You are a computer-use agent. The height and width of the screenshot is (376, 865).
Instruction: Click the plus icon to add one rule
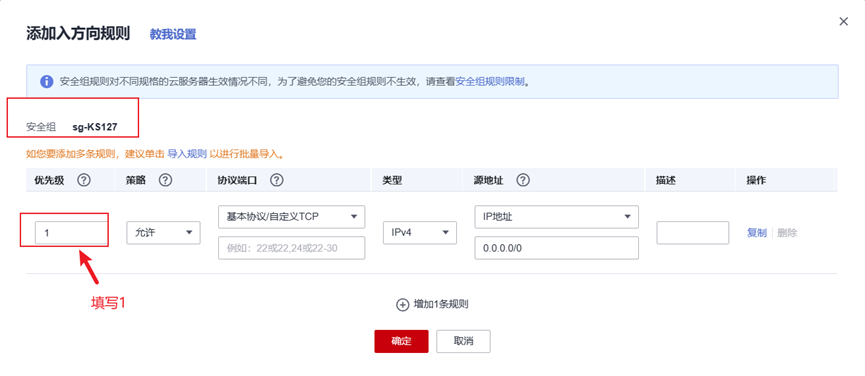pos(403,304)
